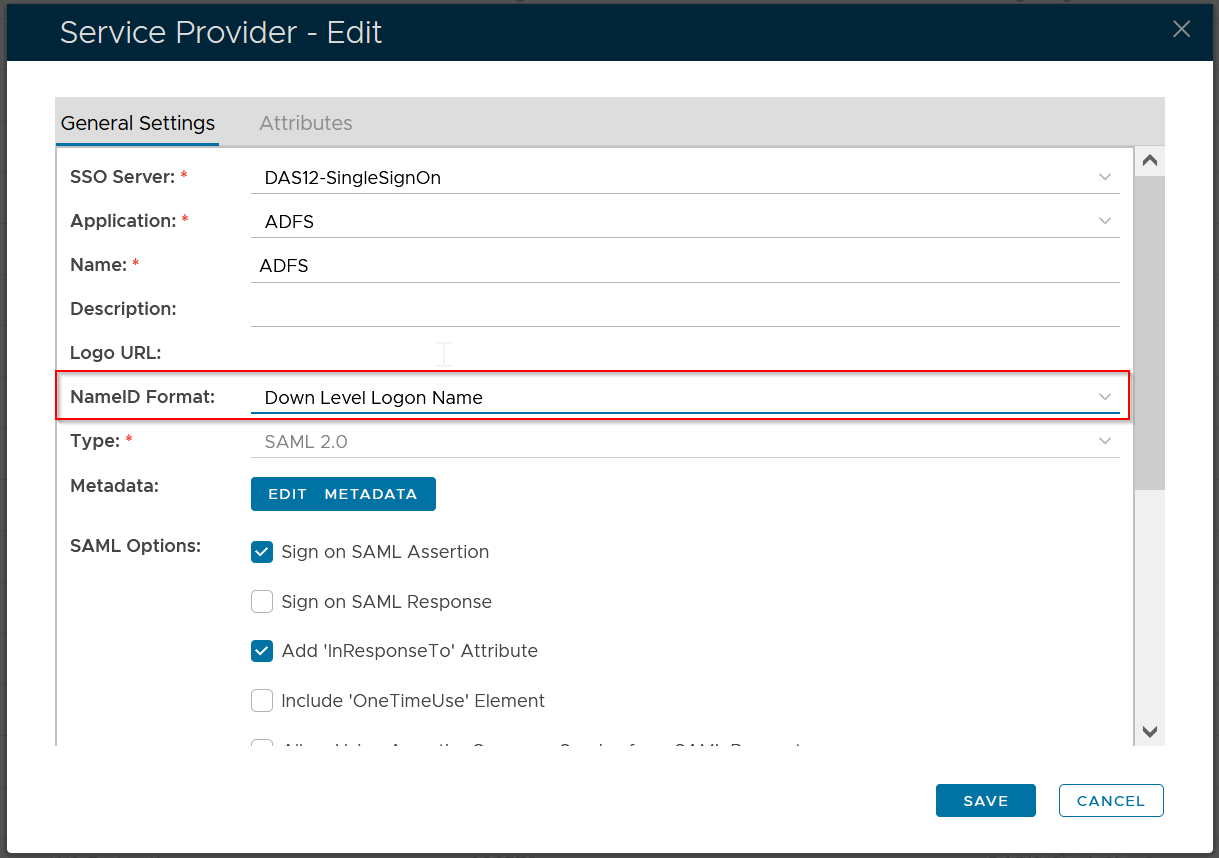Click the vertical scrollbar thumb
Screen dimensions: 1219x858
click(1149, 330)
